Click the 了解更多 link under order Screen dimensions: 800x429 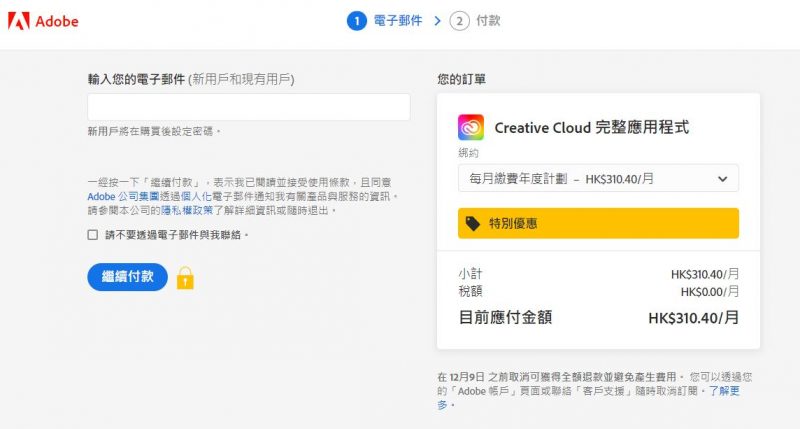point(724,391)
